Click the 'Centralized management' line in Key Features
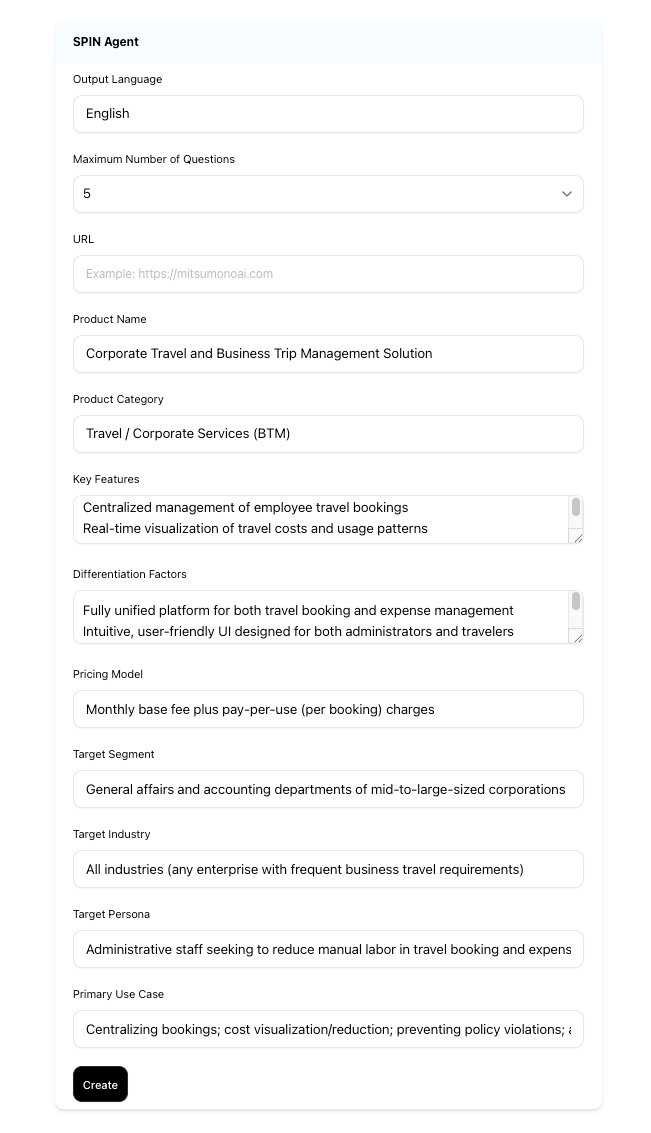This screenshot has width=651, height=1133. point(246,508)
